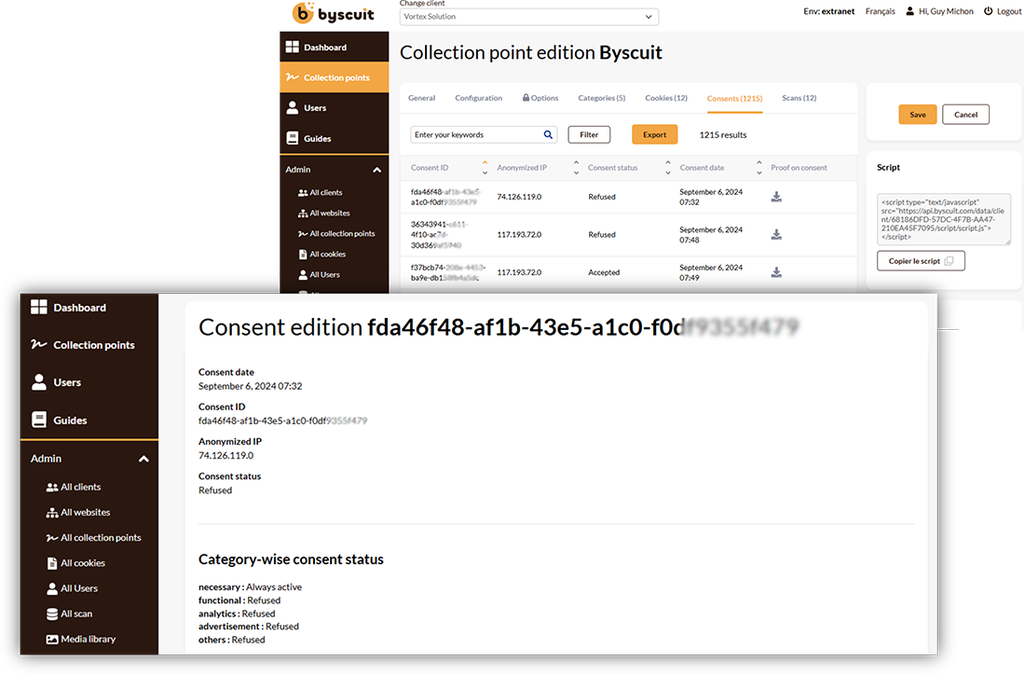
Task: Switch to the Scans (12) tab
Action: [799, 98]
